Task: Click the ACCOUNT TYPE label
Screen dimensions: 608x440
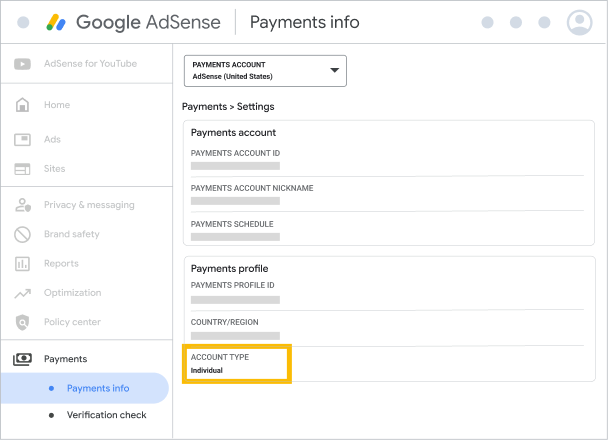Action: coord(220,357)
